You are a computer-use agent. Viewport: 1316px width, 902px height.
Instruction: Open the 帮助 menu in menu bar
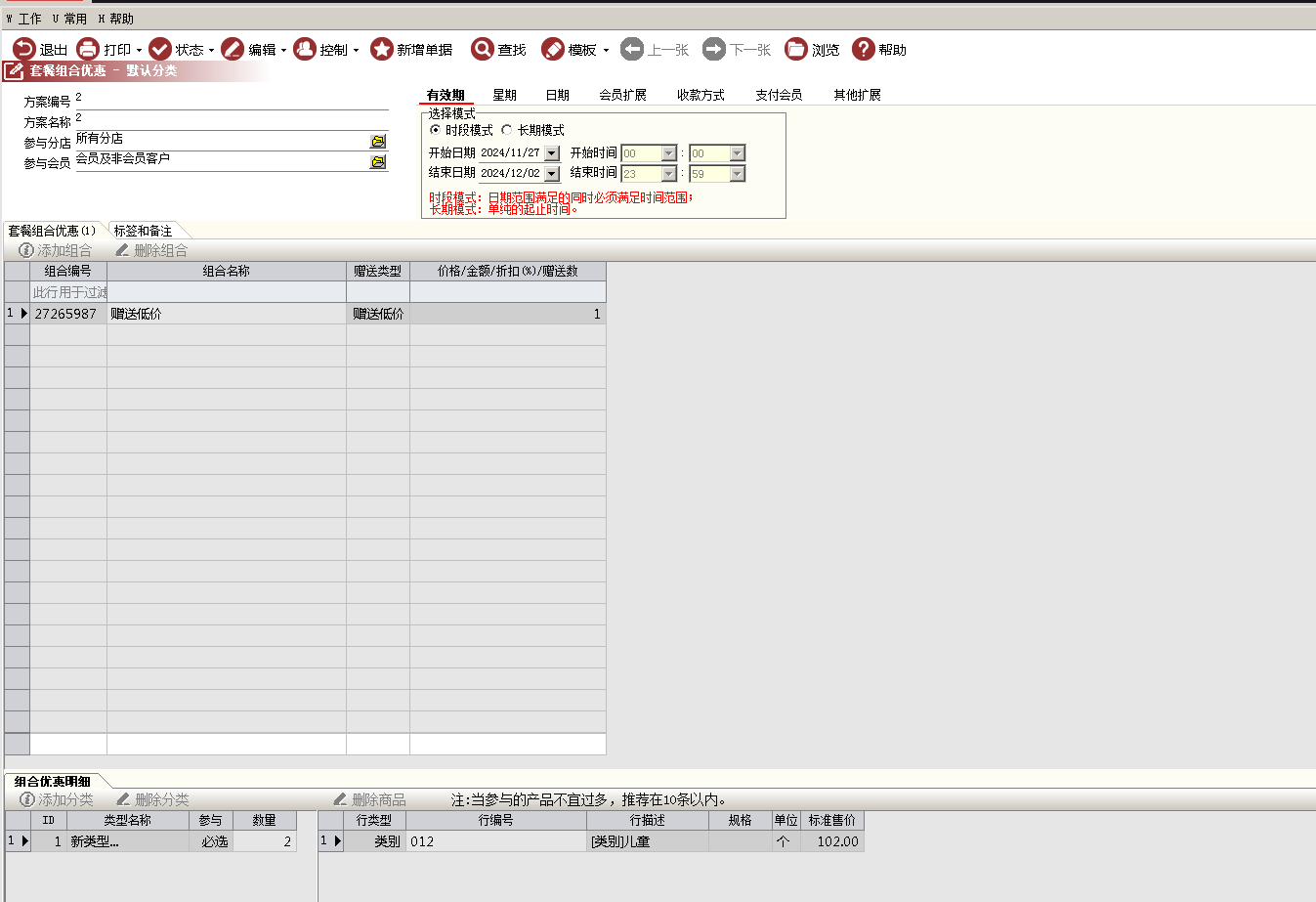pyautogui.click(x=115, y=19)
